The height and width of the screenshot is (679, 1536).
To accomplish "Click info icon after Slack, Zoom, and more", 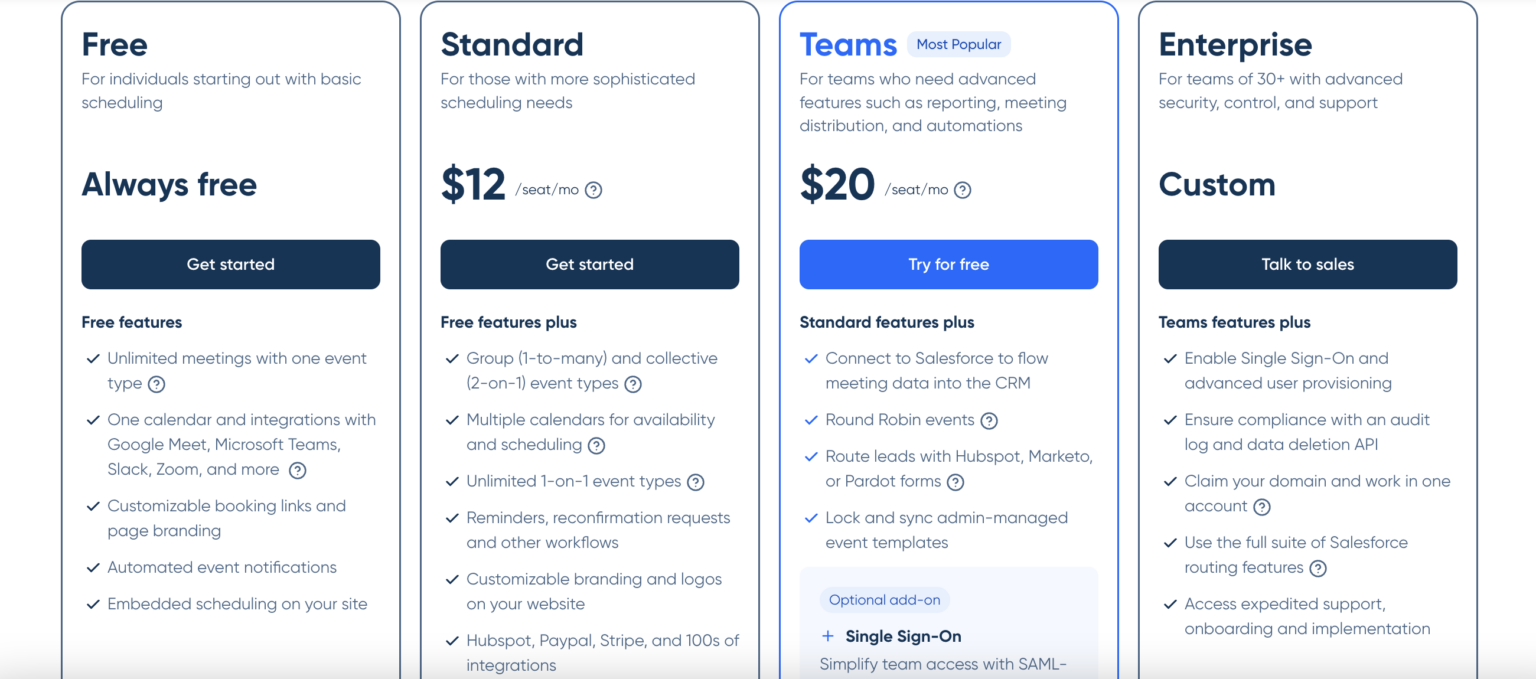I will (297, 470).
